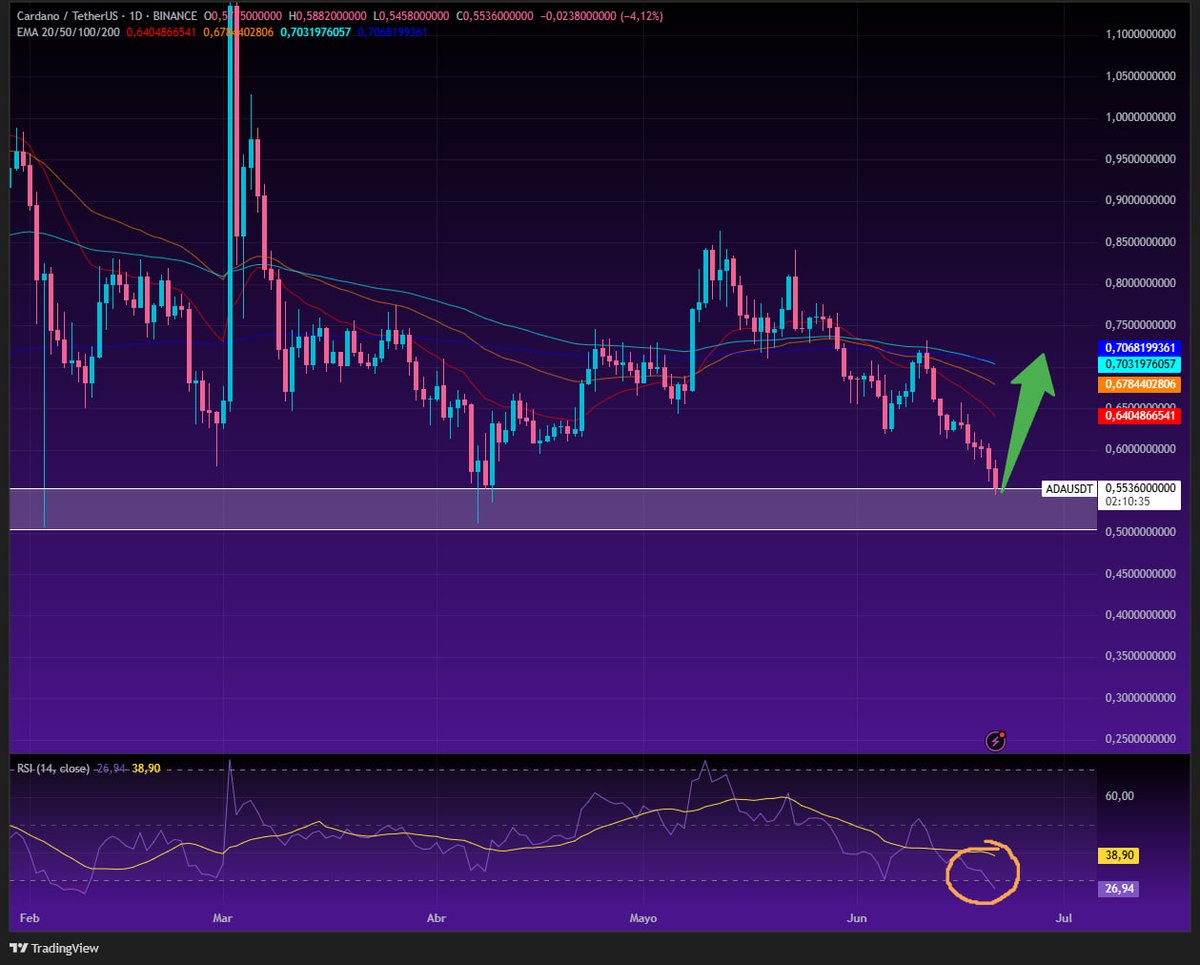This screenshot has width=1200, height=965.
Task: Click the blue 0,7068199361 EMA axis label
Action: (1141, 348)
